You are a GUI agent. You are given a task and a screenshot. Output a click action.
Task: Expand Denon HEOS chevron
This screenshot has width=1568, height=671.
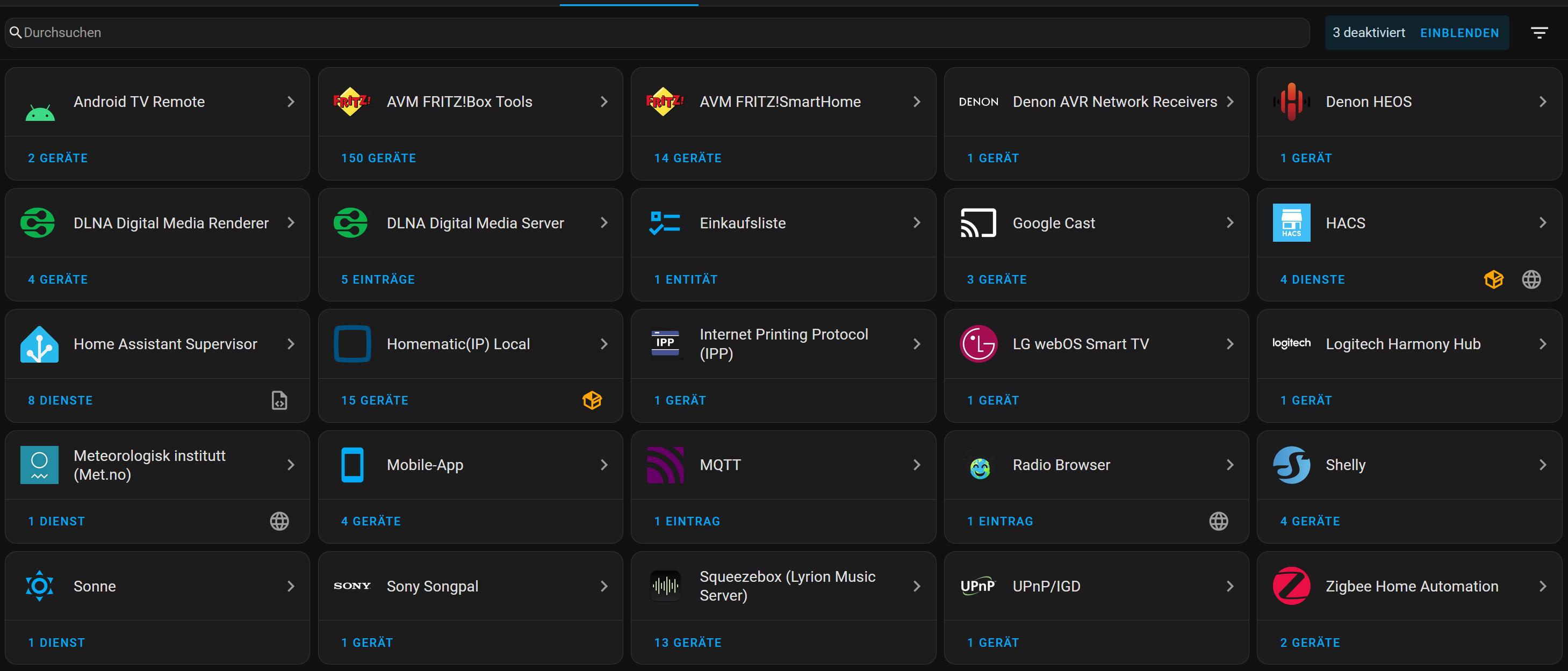(x=1542, y=102)
